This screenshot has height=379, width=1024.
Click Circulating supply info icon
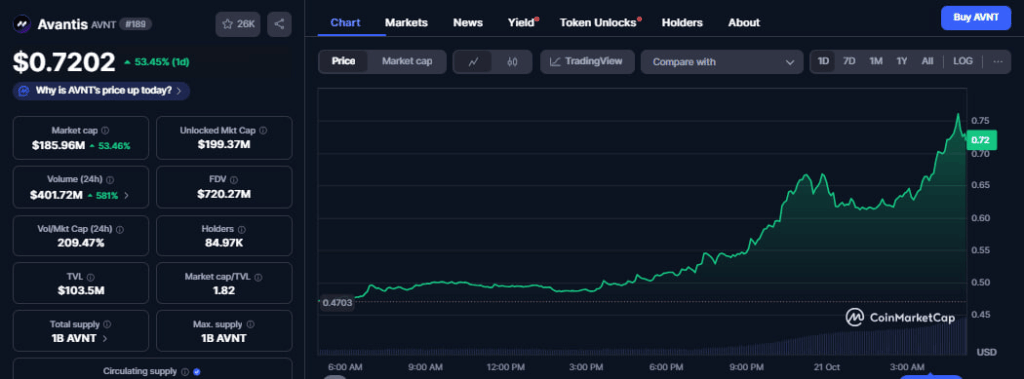[185, 372]
